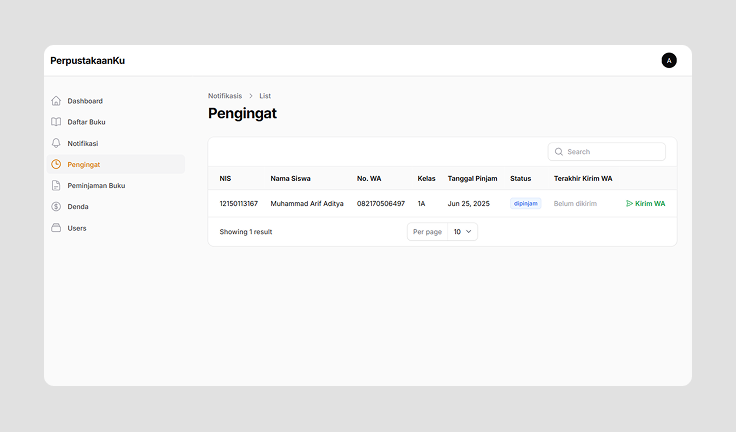The image size is (736, 432).
Task: Click the dipinjam status badge
Action: [526, 203]
